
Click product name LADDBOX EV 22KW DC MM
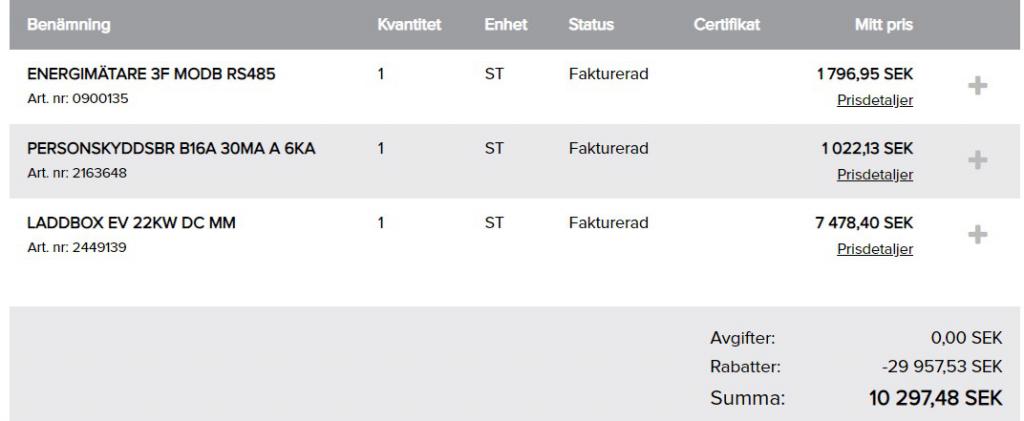click(131, 223)
